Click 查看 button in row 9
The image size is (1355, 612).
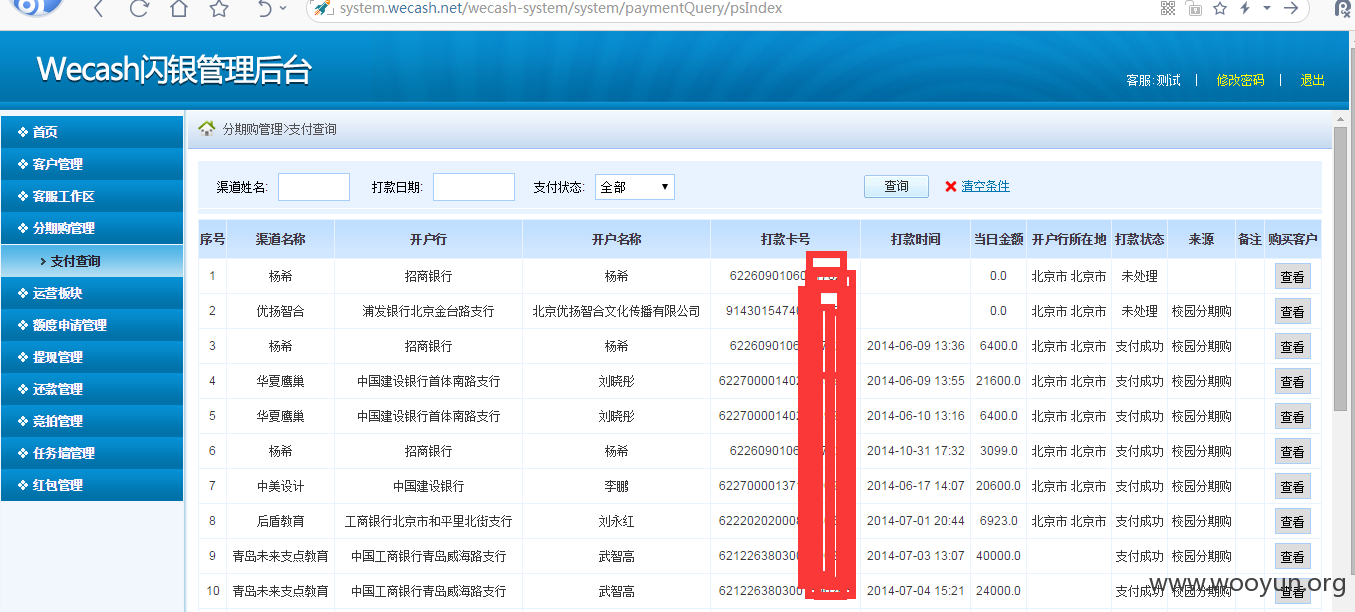[1292, 557]
